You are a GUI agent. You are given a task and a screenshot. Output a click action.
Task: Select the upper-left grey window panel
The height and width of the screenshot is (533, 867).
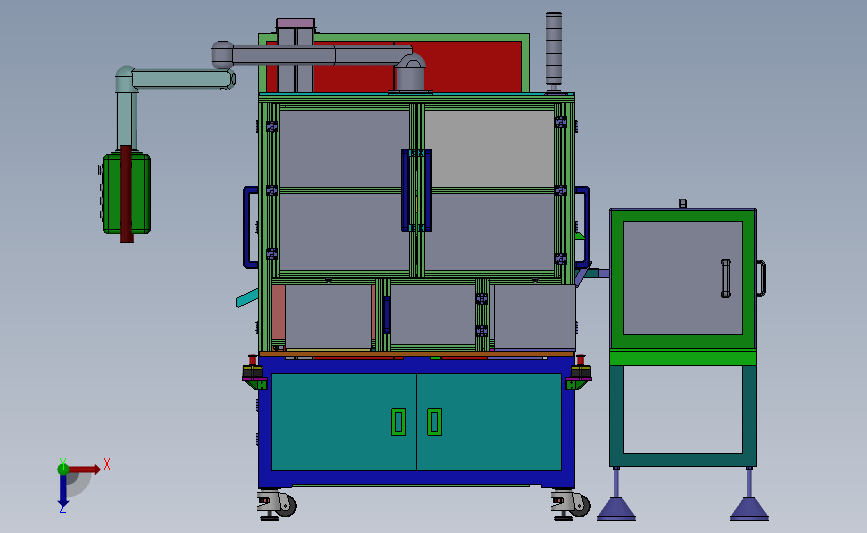pos(344,149)
